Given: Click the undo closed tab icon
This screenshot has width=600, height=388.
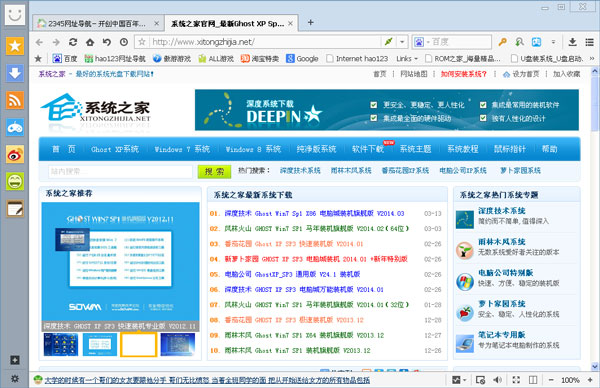Looking at the screenshot, I should pyautogui.click(x=107, y=42).
